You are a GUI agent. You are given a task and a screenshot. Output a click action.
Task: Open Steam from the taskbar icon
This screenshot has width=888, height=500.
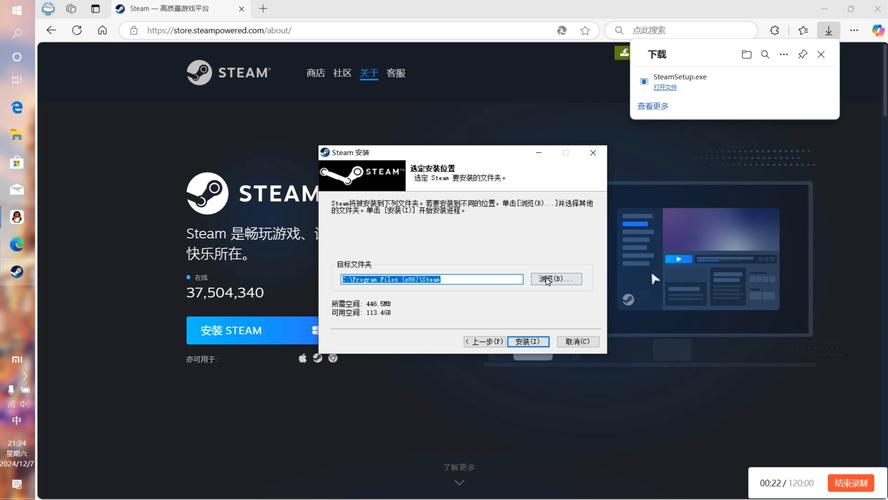pos(17,271)
